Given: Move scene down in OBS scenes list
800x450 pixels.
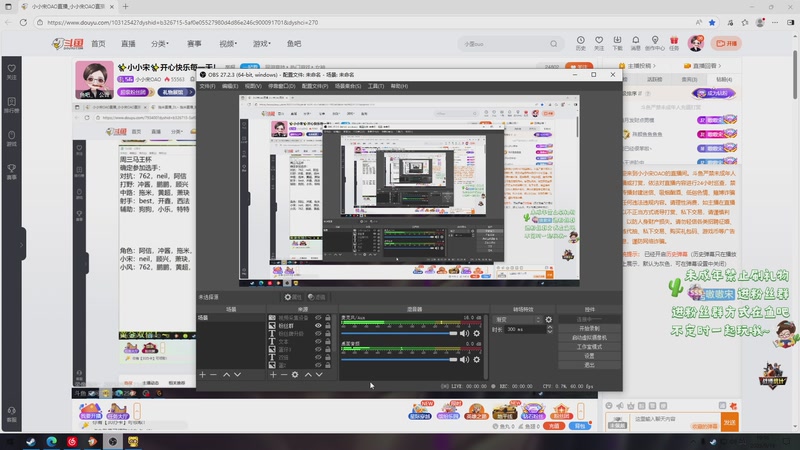Looking at the screenshot, I should [237, 374].
